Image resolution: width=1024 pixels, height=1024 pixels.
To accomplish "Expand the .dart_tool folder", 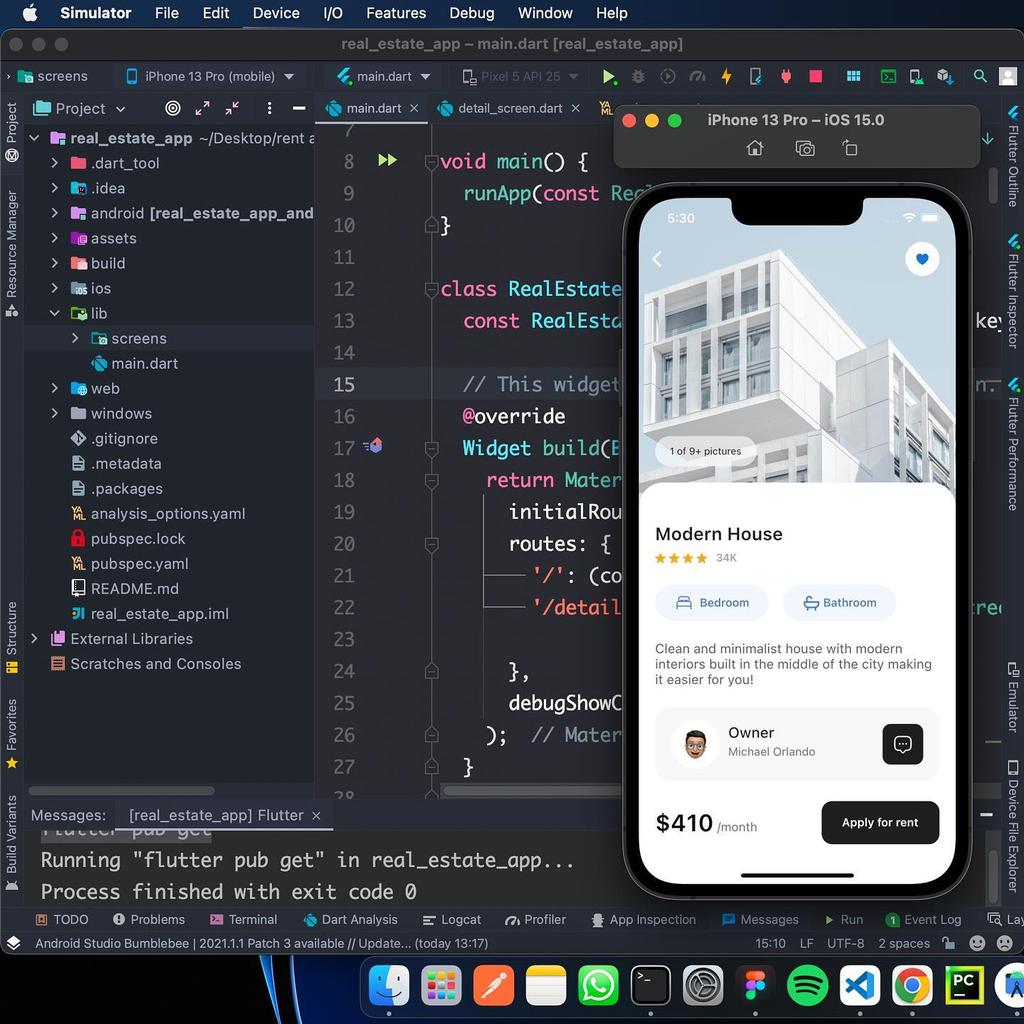I will [x=55, y=163].
